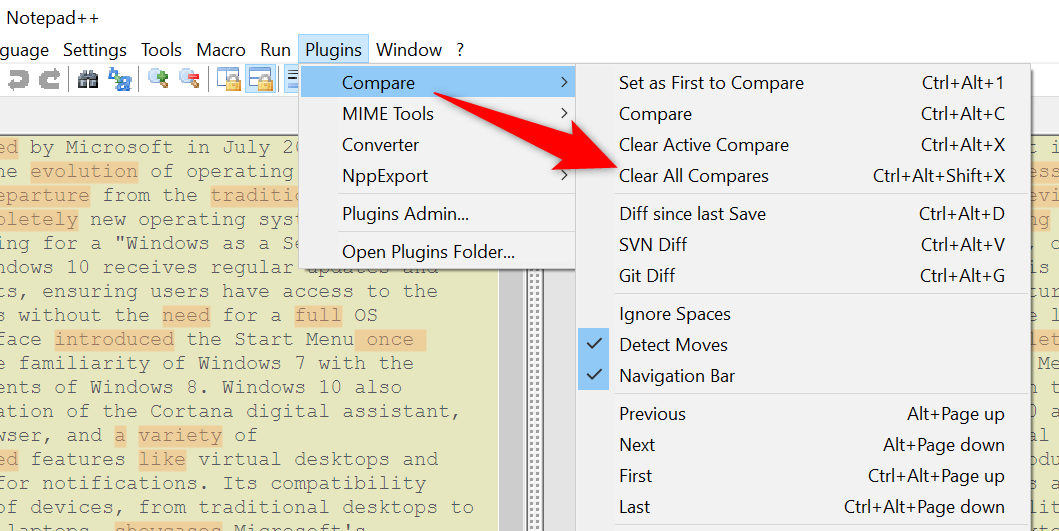Viewport: 1059px width, 531px height.
Task: Click the Redo toolbar icon
Action: (49, 80)
